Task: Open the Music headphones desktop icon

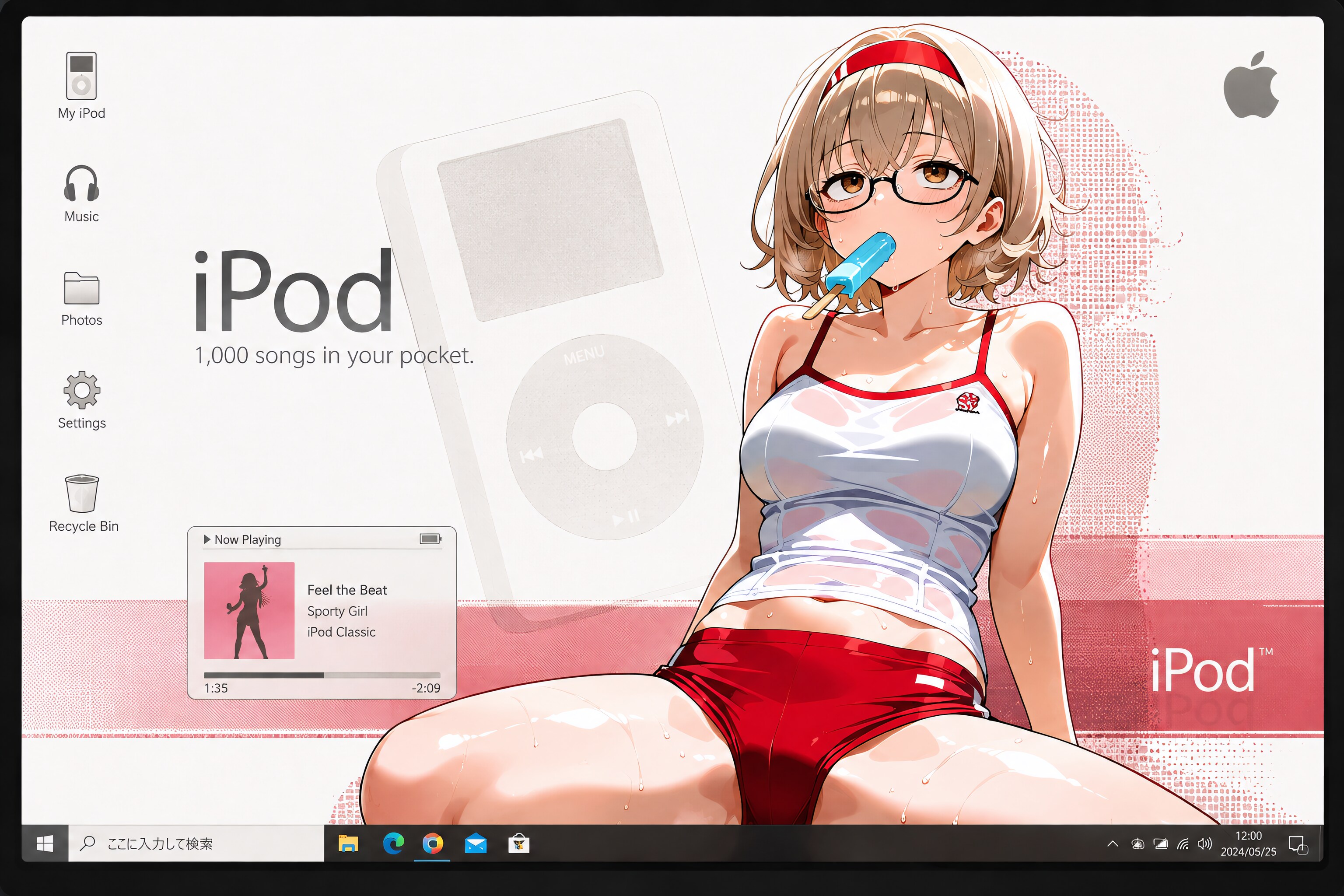Action: (81, 194)
